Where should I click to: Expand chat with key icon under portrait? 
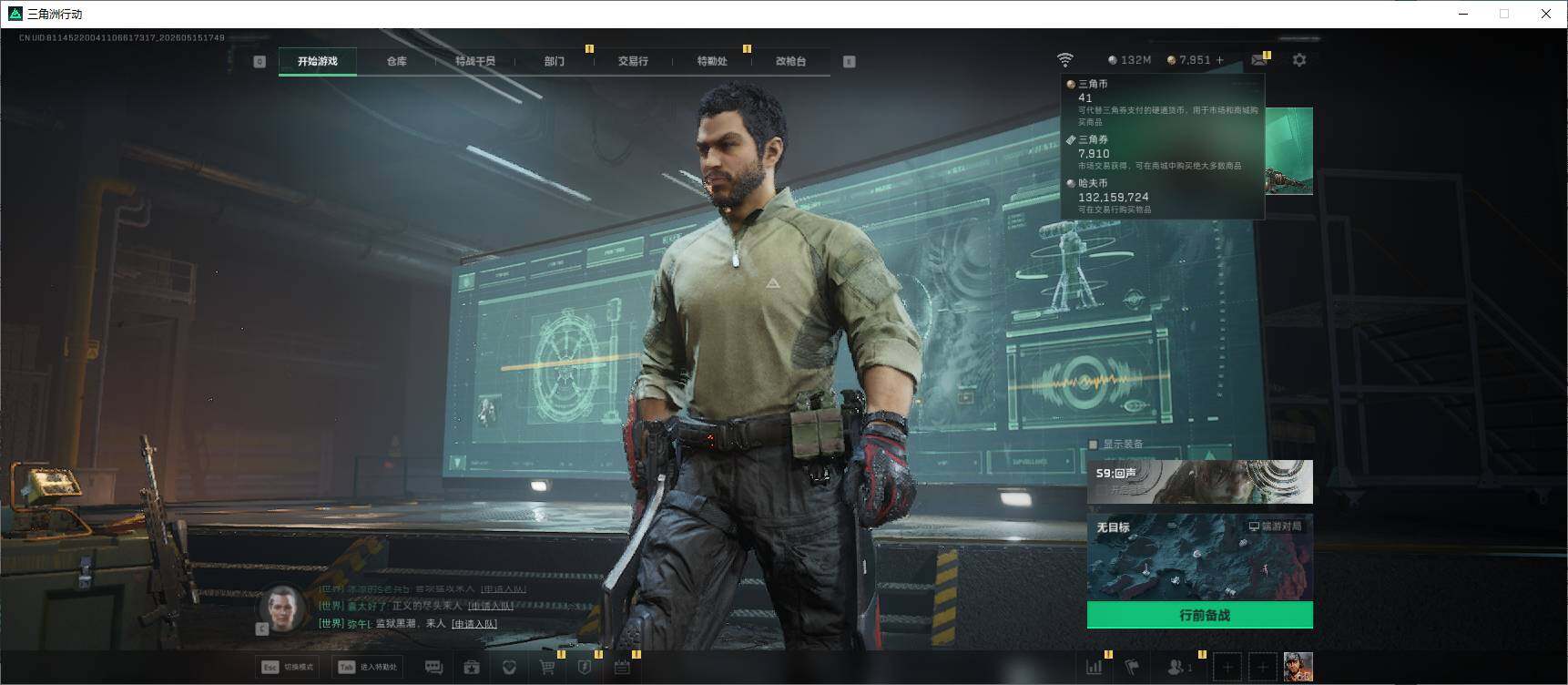click(x=262, y=629)
